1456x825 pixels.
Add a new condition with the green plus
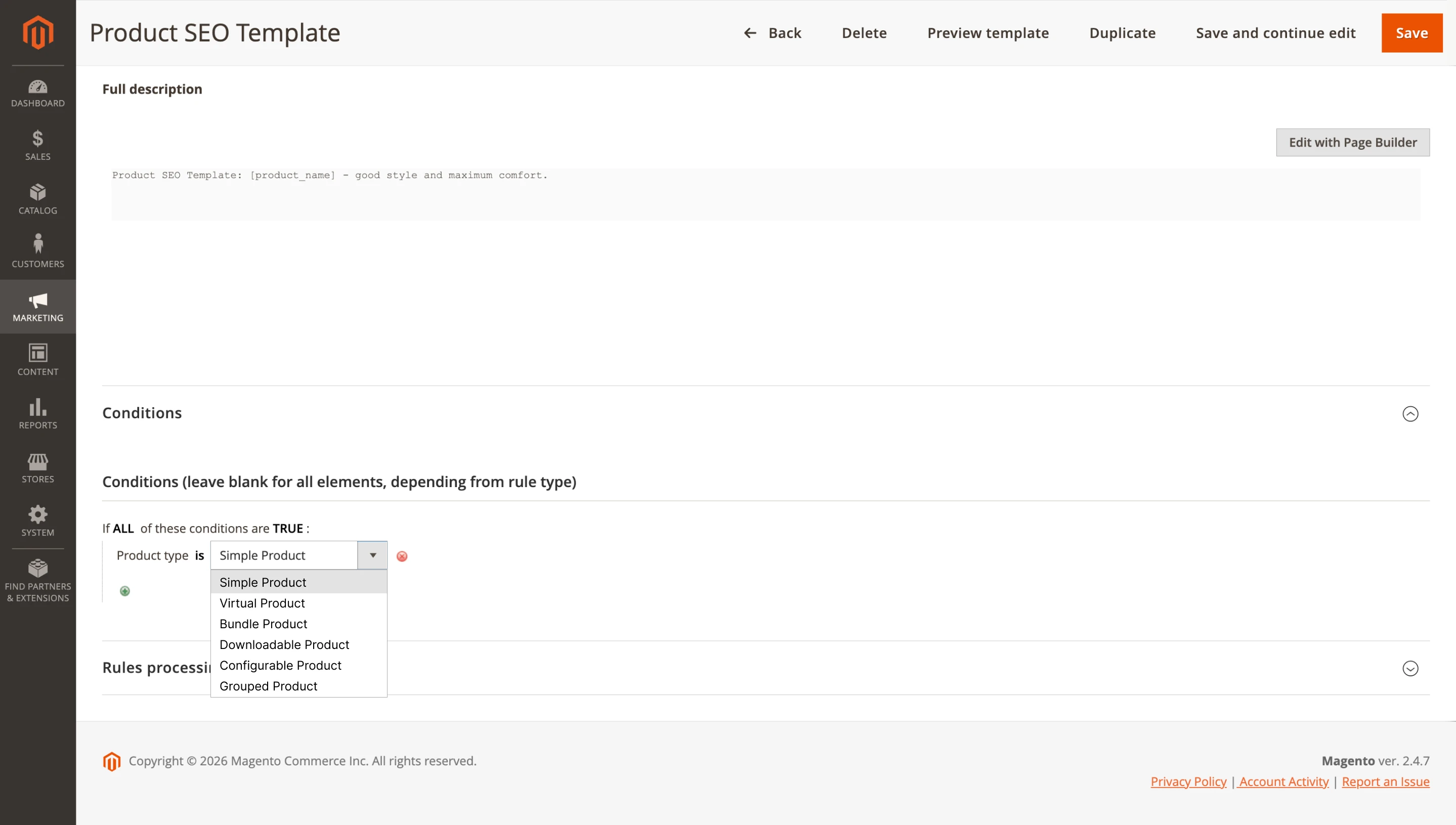[124, 590]
